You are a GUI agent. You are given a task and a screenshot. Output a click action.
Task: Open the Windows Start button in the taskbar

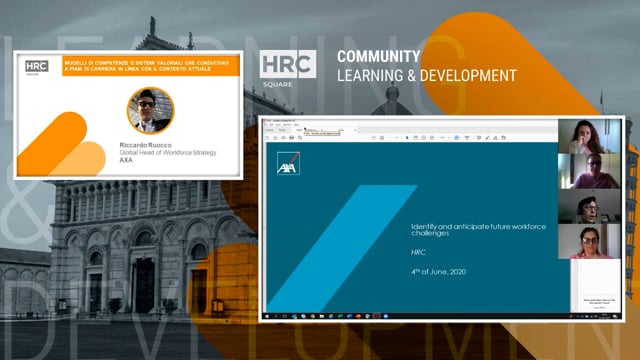pos(268,316)
